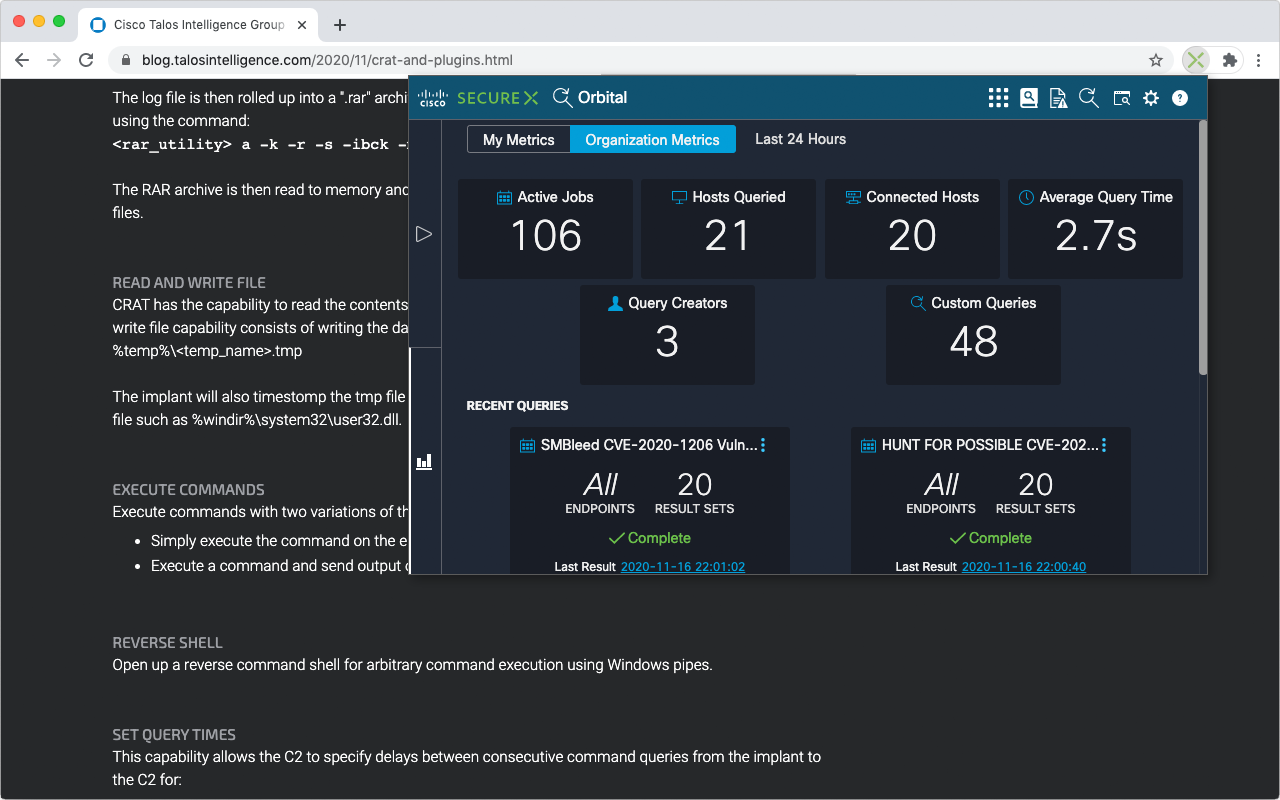Open the query catalog icon
Viewport: 1280px width, 800px height.
(1029, 98)
